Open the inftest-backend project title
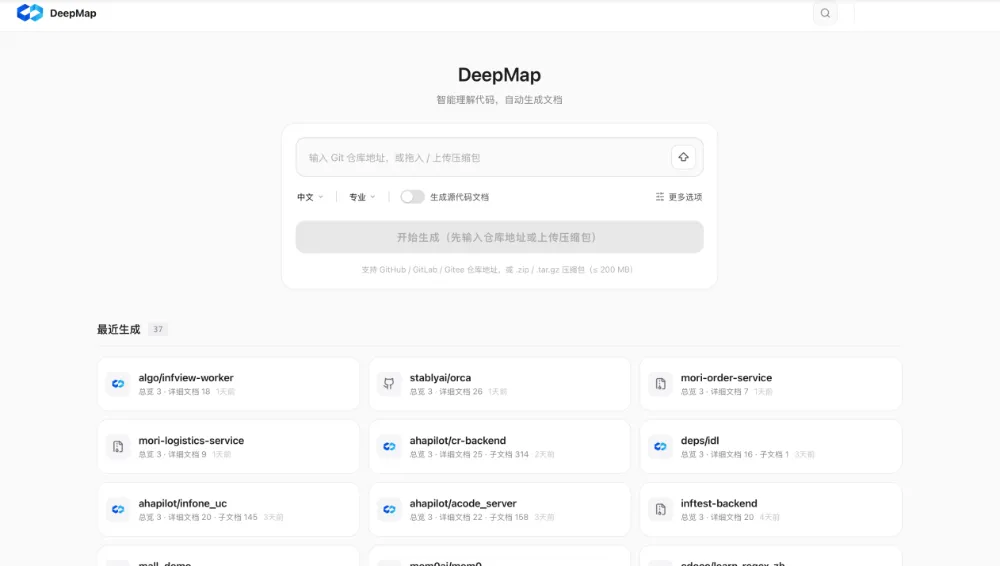 719,503
